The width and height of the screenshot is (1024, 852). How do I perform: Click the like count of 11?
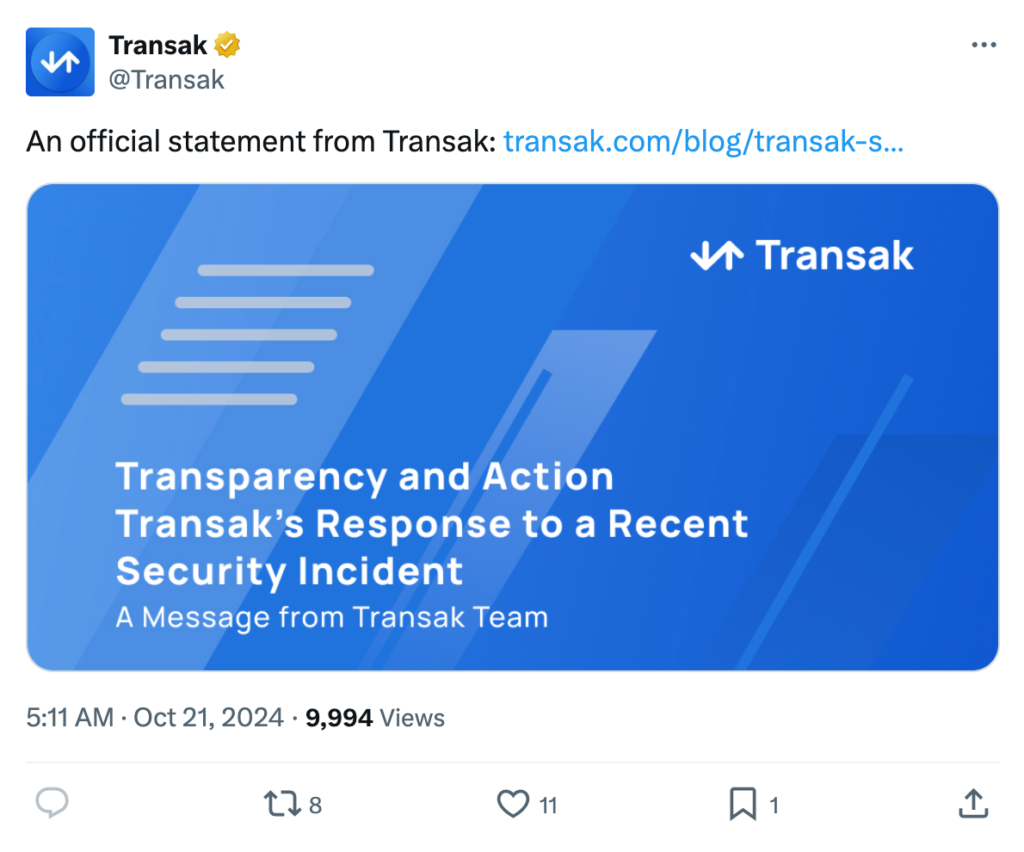click(548, 804)
